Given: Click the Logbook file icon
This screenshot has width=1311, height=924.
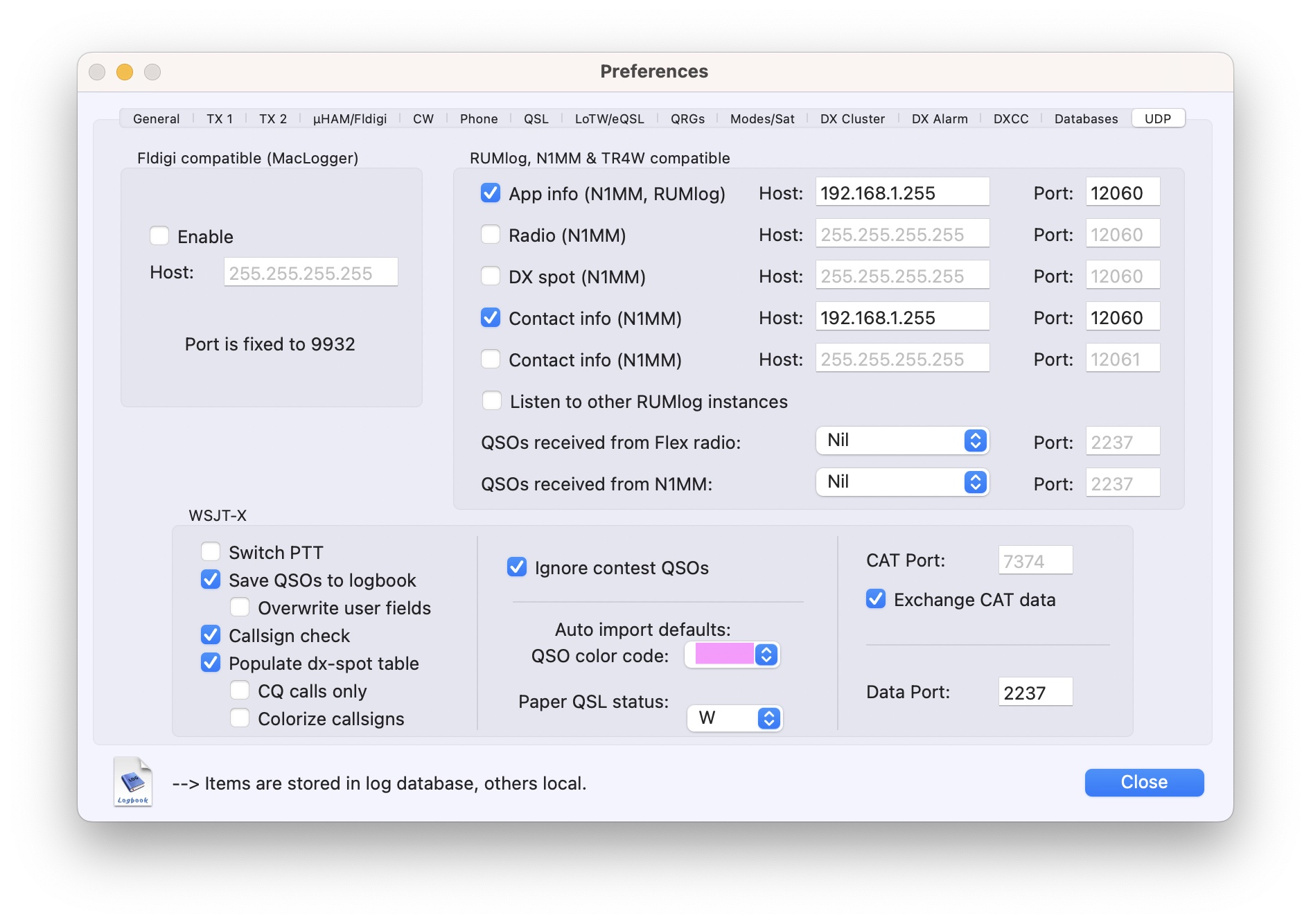Looking at the screenshot, I should [133, 781].
